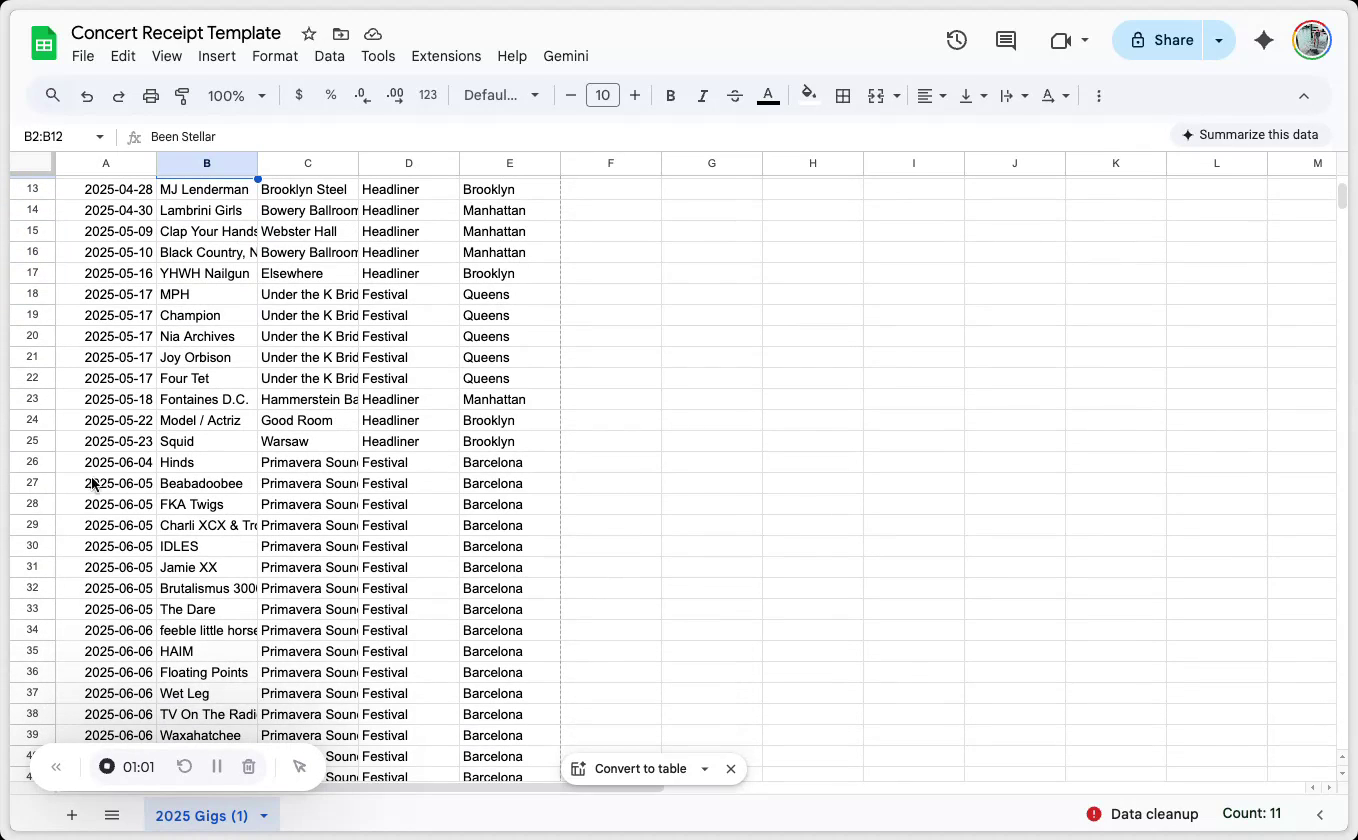
Task: Open Gemini sparkle side panel
Action: 1264,40
